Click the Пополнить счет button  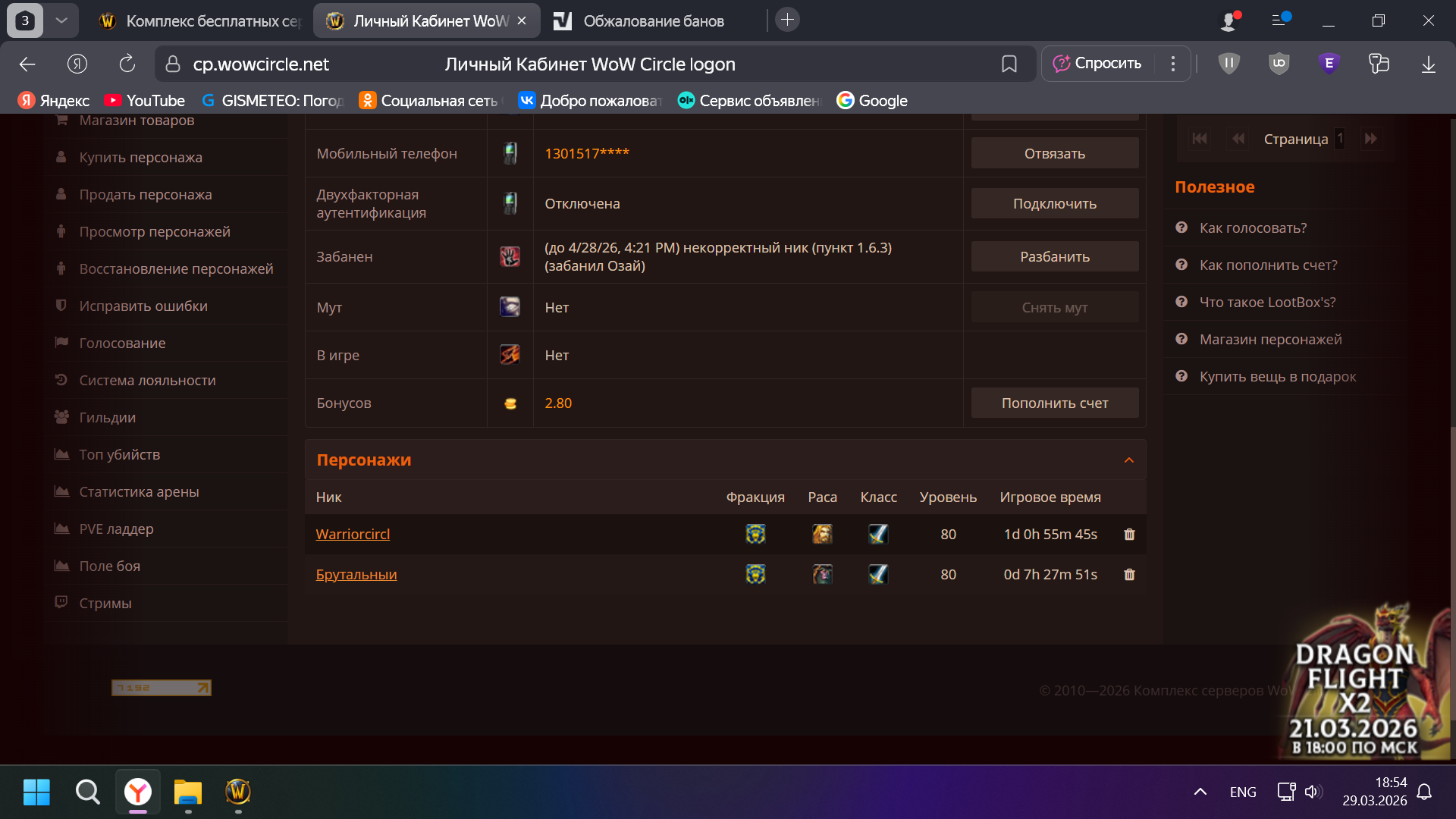[1054, 403]
